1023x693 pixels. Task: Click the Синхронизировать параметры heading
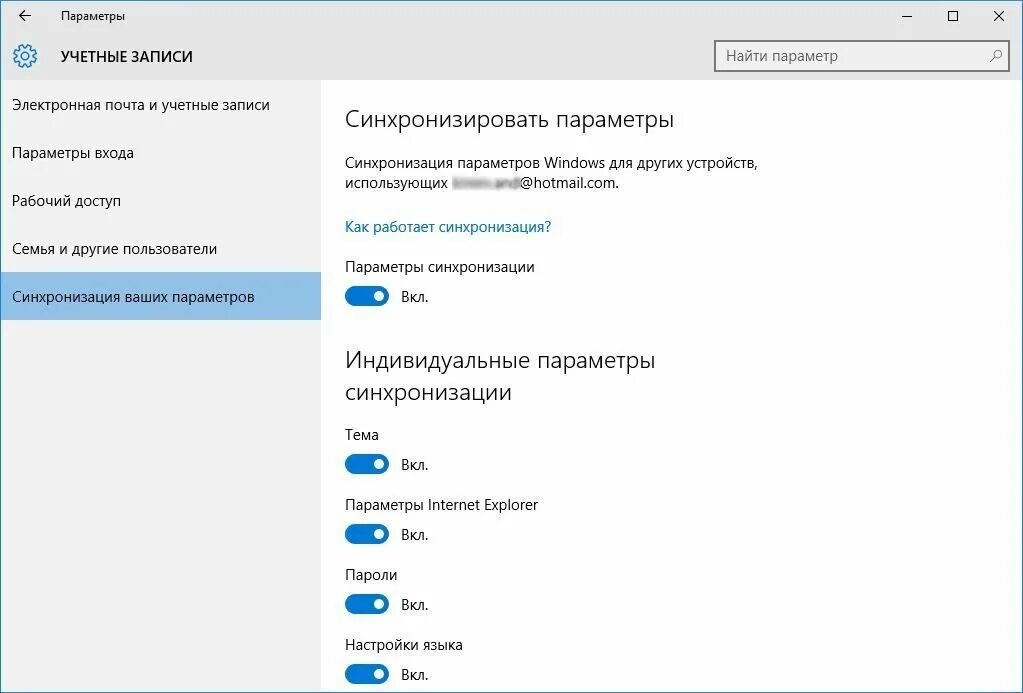(x=509, y=120)
